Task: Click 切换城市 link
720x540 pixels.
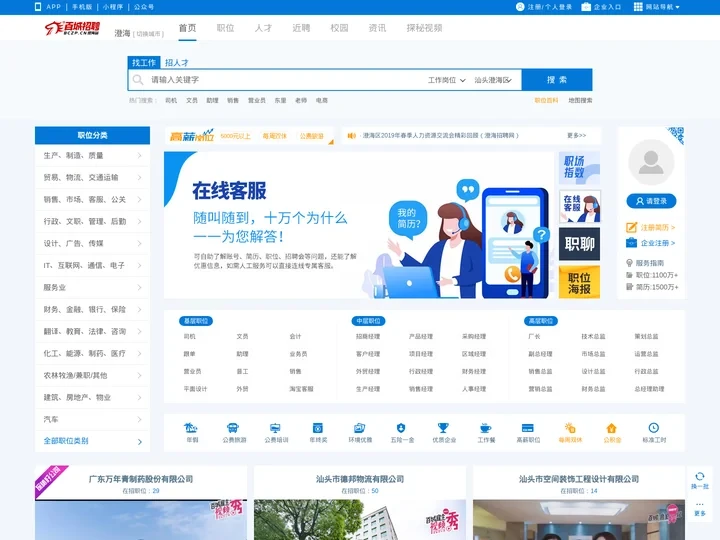Action: tap(148, 34)
